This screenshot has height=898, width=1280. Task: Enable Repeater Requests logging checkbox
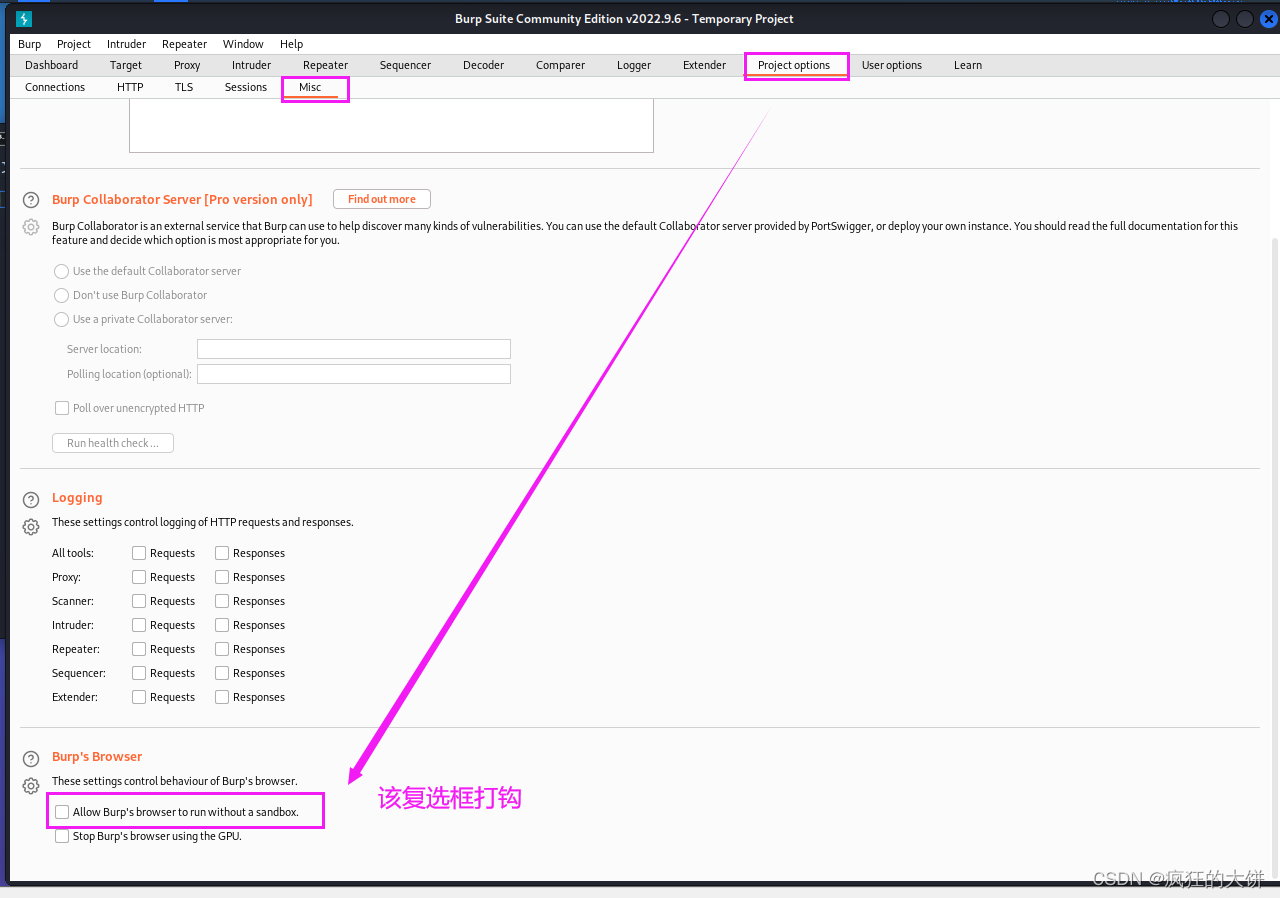(139, 649)
